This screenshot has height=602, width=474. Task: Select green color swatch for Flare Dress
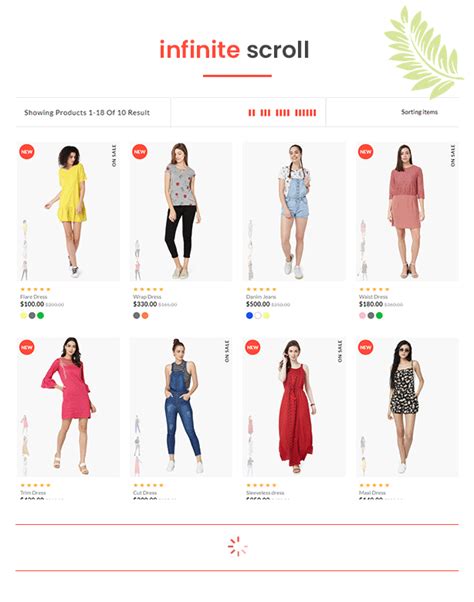click(40, 316)
